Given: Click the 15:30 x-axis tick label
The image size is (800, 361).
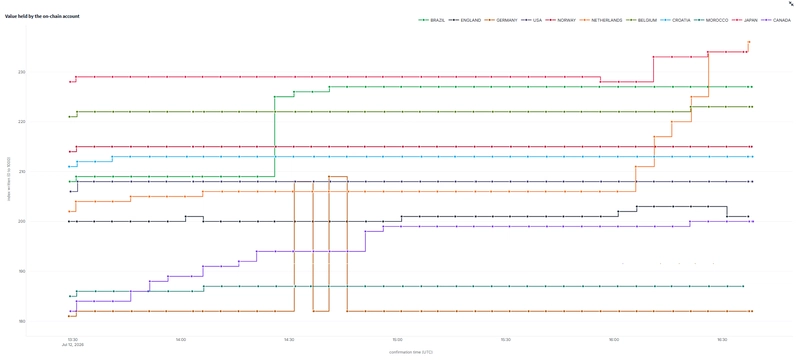Looking at the screenshot, I should pos(506,340).
